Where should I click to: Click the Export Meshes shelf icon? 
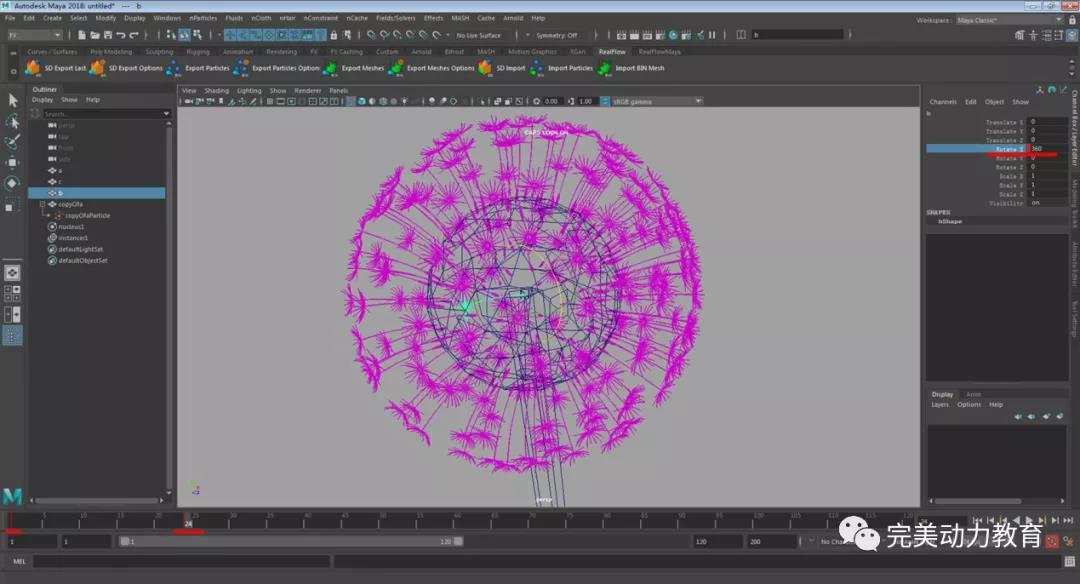[330, 68]
